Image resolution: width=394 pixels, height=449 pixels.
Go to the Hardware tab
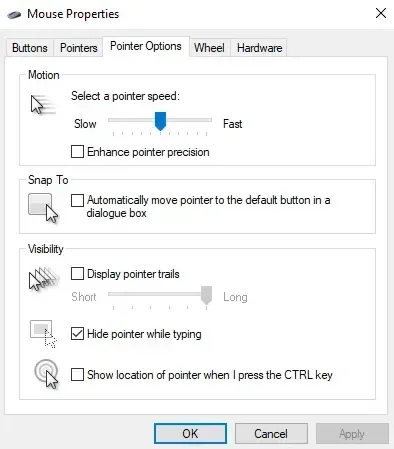click(260, 48)
